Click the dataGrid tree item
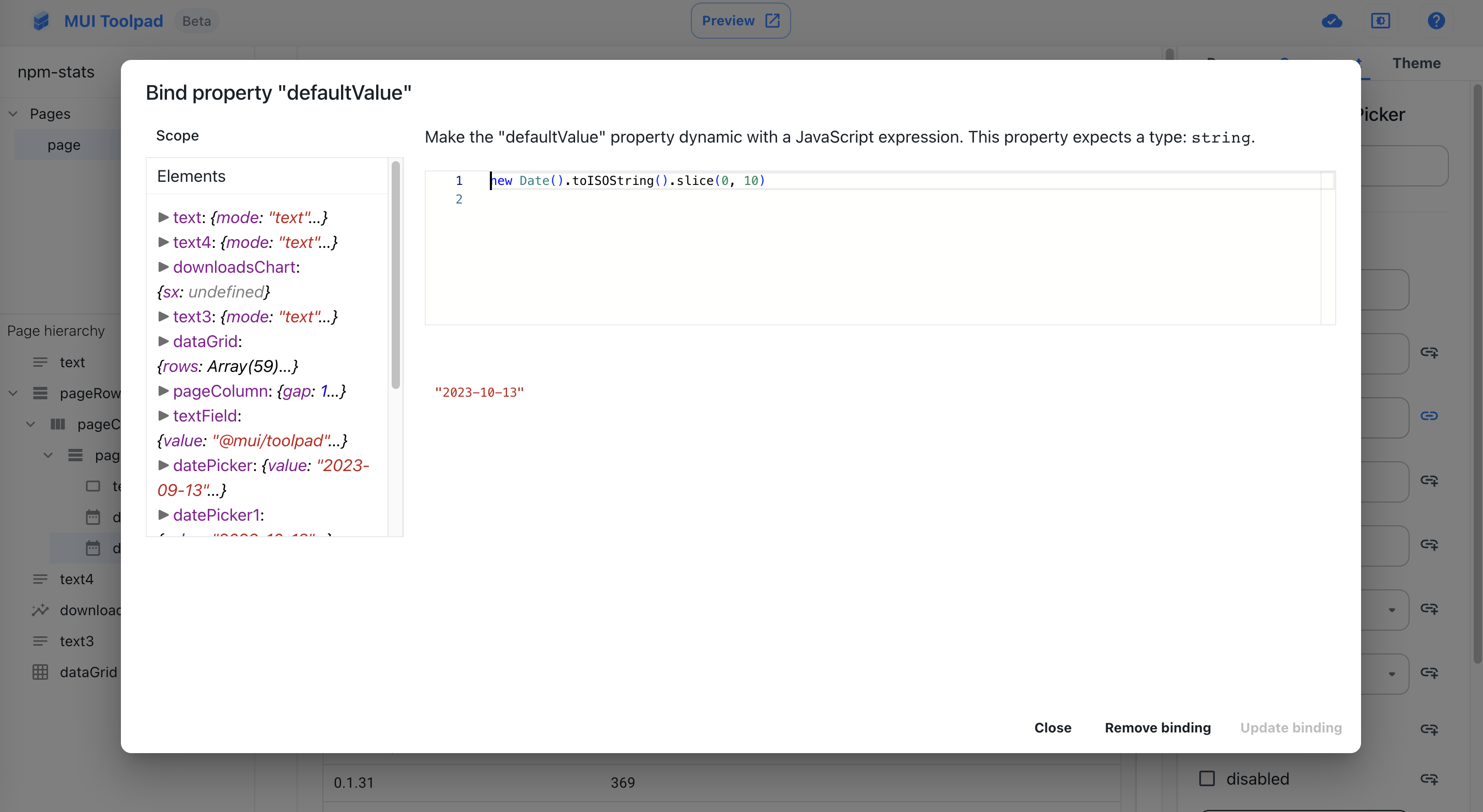This screenshot has width=1483, height=812. tap(89, 672)
